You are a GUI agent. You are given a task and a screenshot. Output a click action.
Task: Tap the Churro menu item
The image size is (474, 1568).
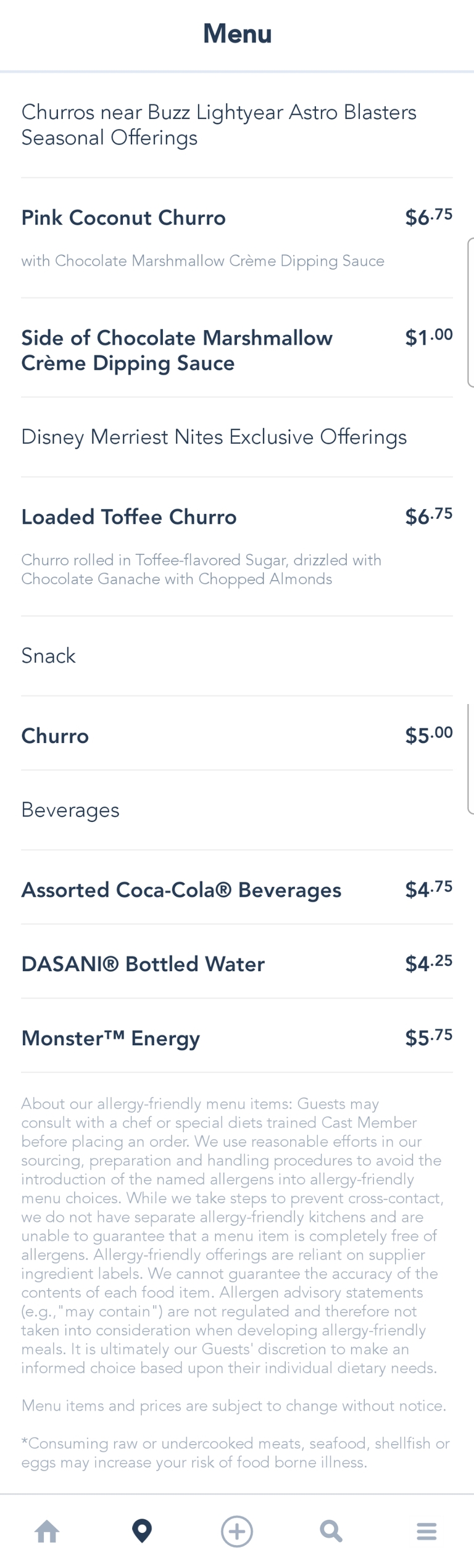(x=55, y=736)
